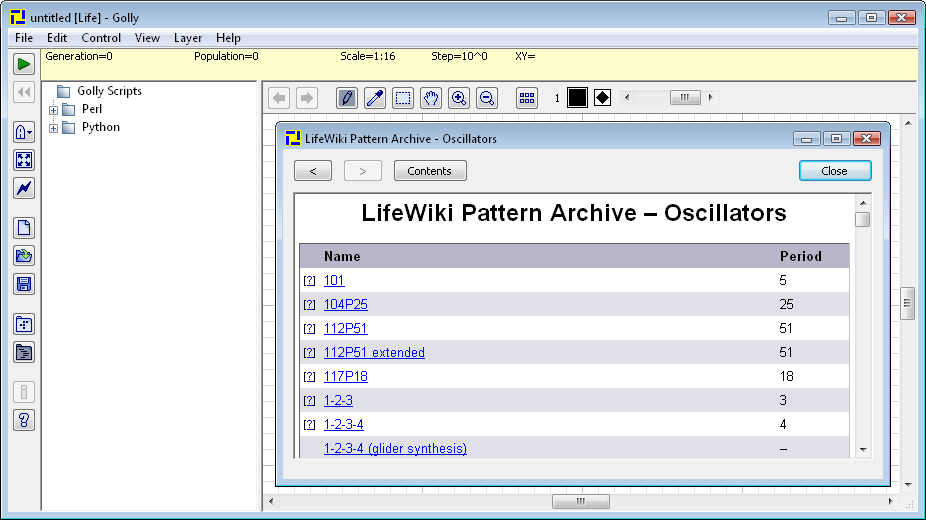Open a pattern file with the folder icon
The height and width of the screenshot is (520, 926).
pyautogui.click(x=24, y=256)
